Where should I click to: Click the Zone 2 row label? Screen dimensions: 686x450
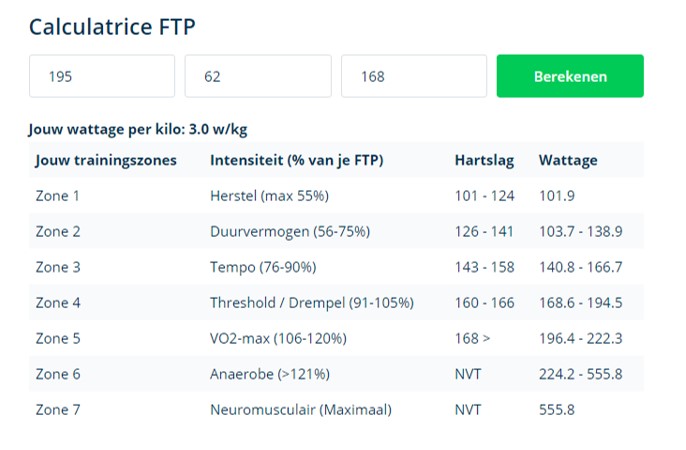pos(58,231)
